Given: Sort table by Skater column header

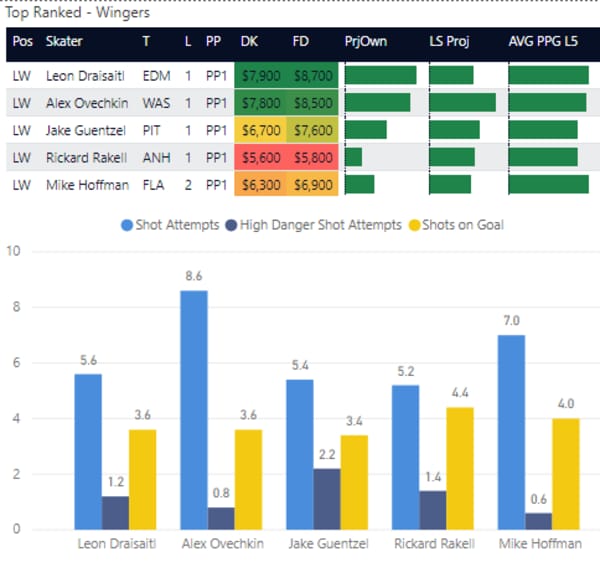Looking at the screenshot, I should (x=64, y=41).
